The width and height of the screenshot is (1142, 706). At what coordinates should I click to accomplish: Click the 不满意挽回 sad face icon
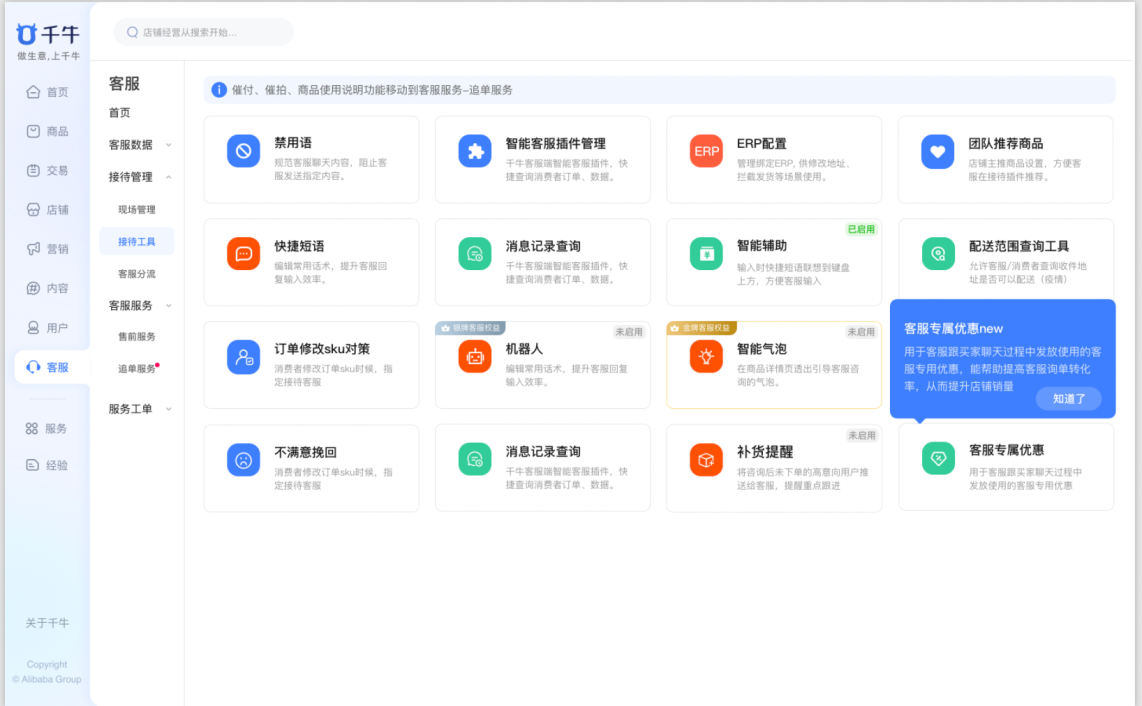coord(243,460)
